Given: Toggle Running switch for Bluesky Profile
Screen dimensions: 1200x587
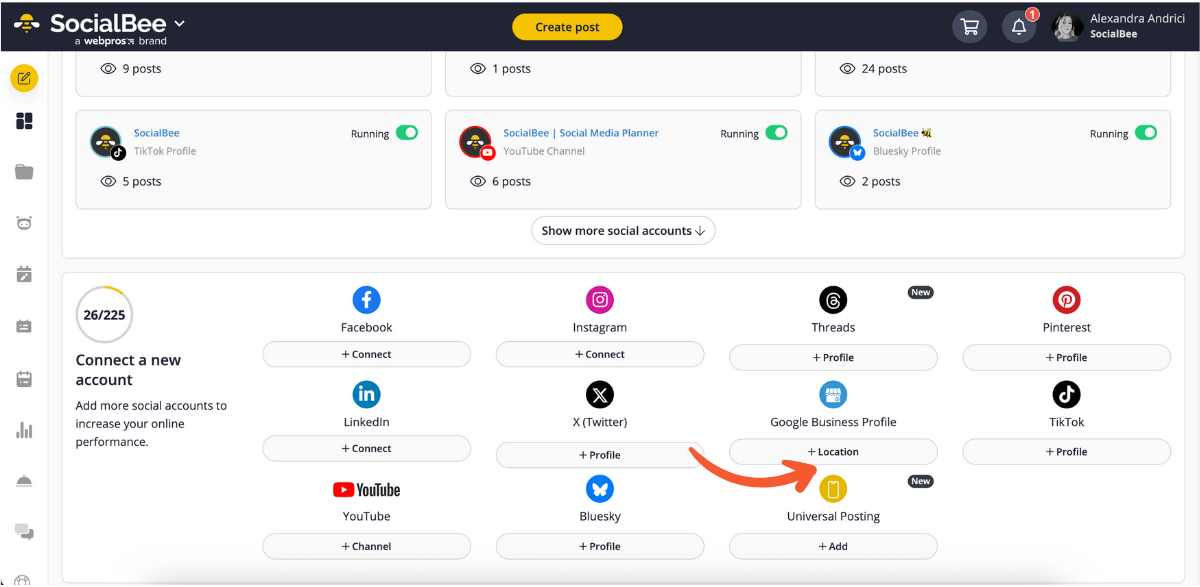Looking at the screenshot, I should 1146,133.
